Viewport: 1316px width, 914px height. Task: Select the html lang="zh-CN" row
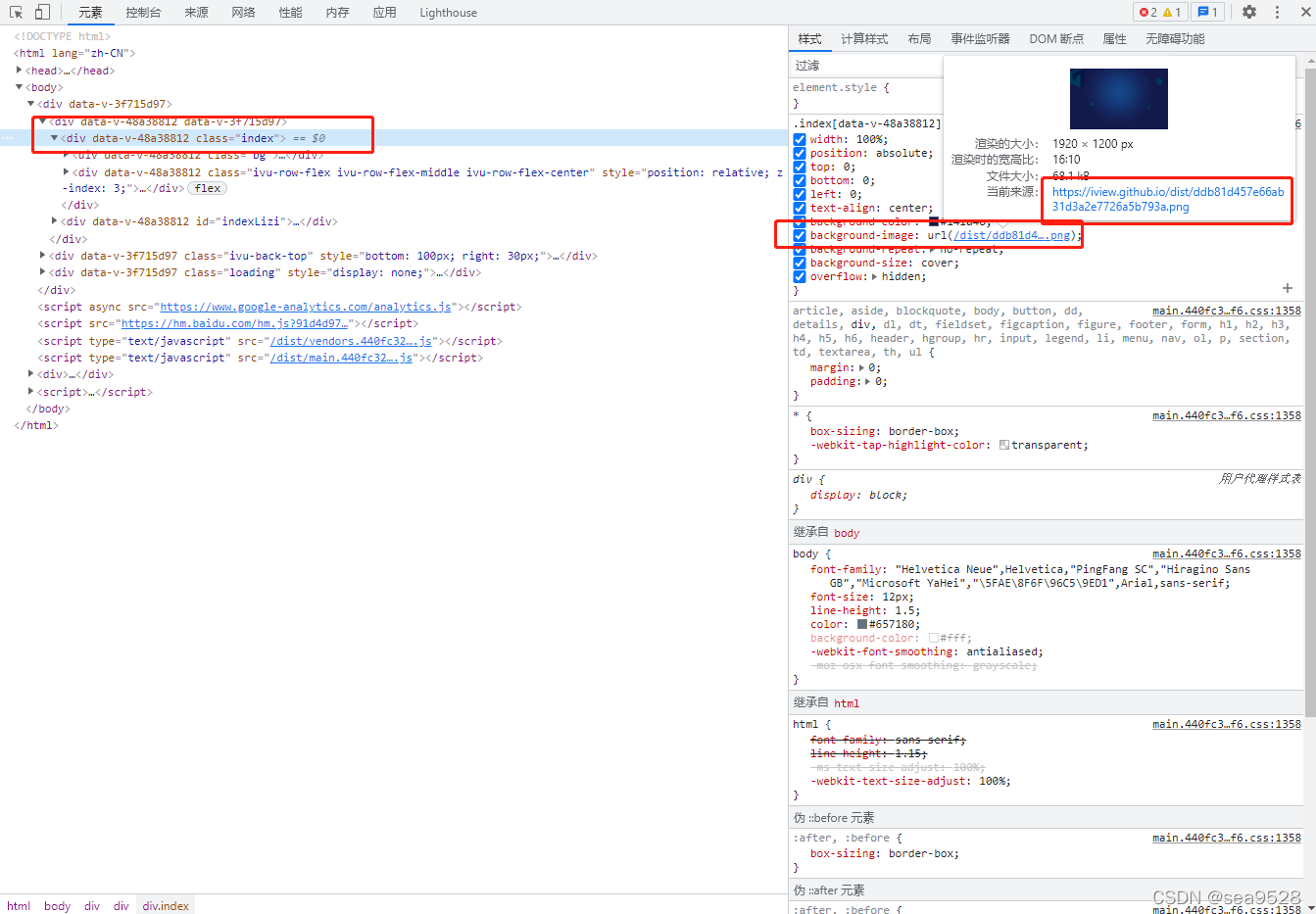click(x=74, y=53)
